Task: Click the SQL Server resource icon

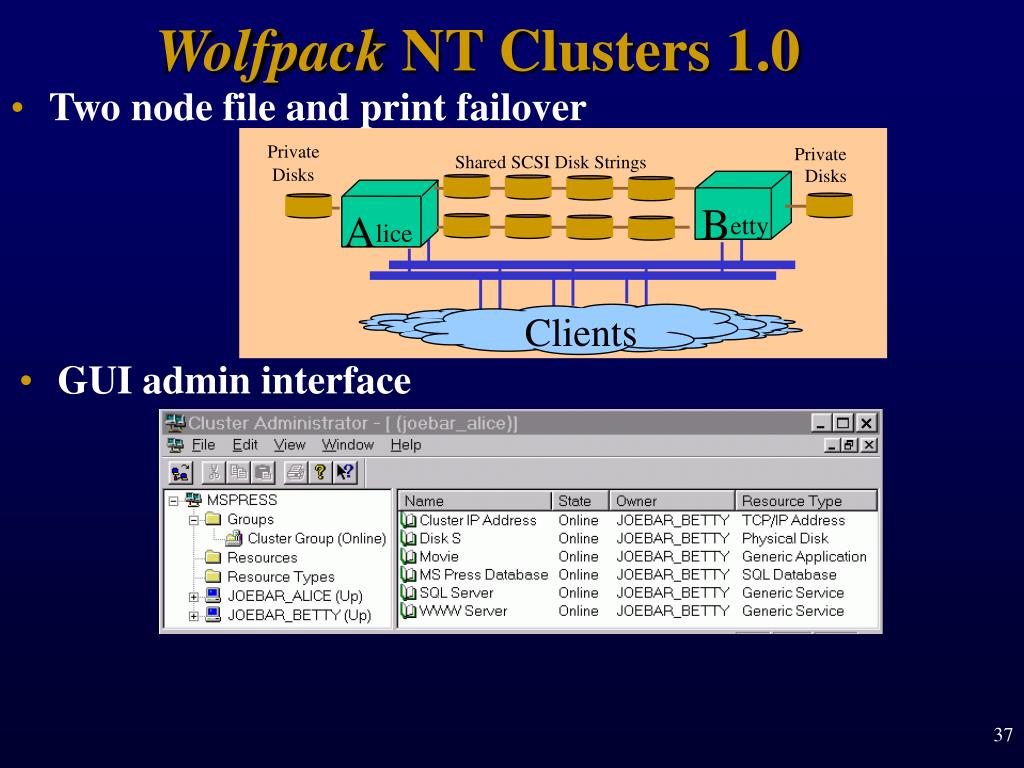Action: point(409,593)
